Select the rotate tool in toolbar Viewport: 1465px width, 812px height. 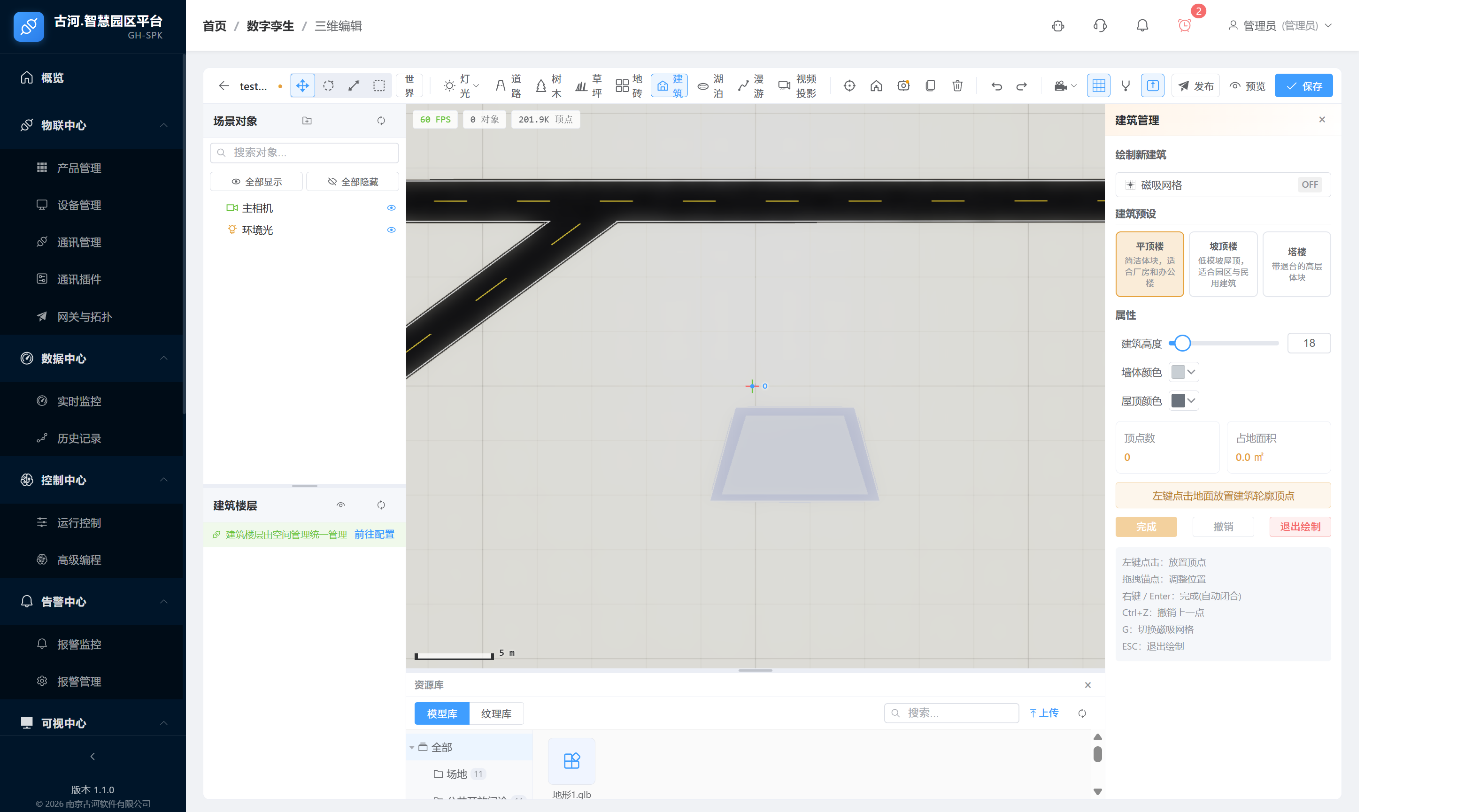click(x=328, y=86)
